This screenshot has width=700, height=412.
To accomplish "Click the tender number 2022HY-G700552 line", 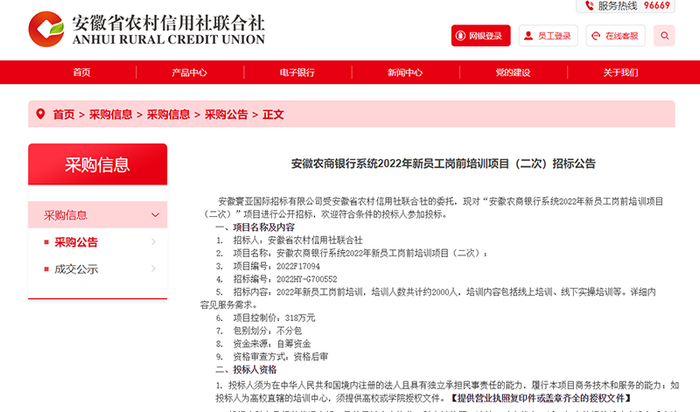I will tap(276, 279).
